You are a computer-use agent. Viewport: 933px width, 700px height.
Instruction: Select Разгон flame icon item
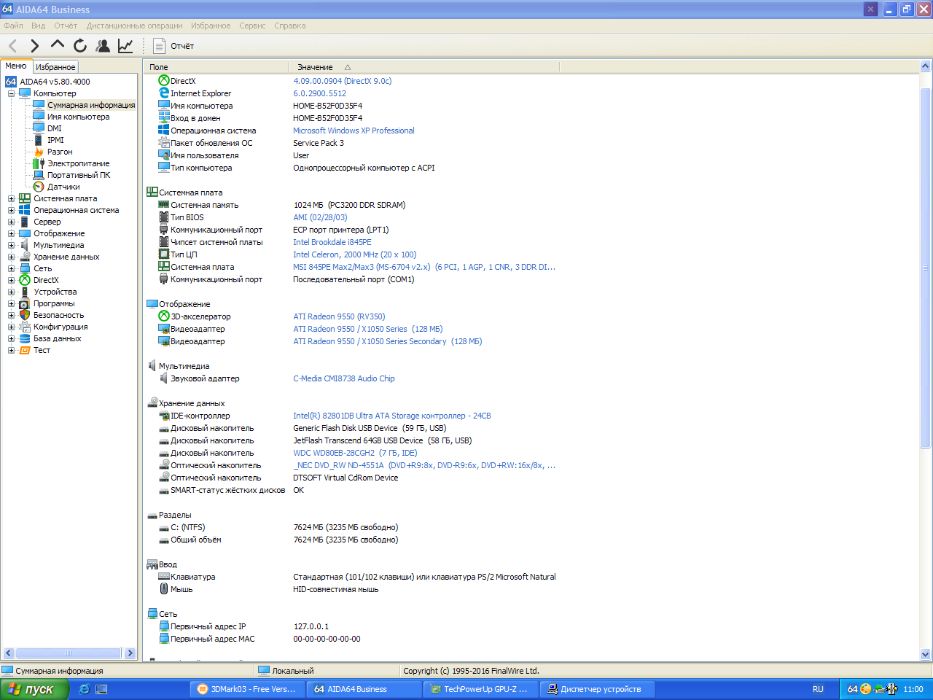pyautogui.click(x=39, y=152)
